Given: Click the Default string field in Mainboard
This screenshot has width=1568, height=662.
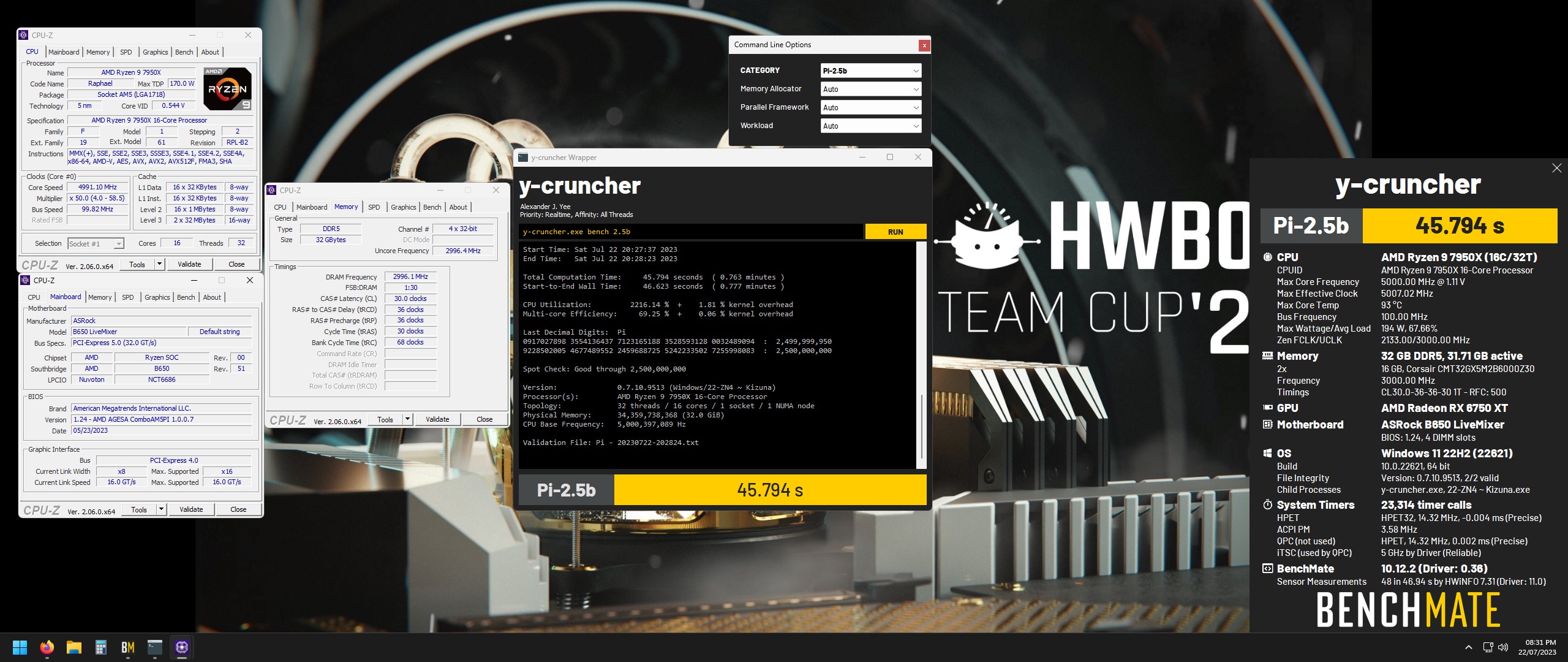Looking at the screenshot, I should tap(220, 332).
